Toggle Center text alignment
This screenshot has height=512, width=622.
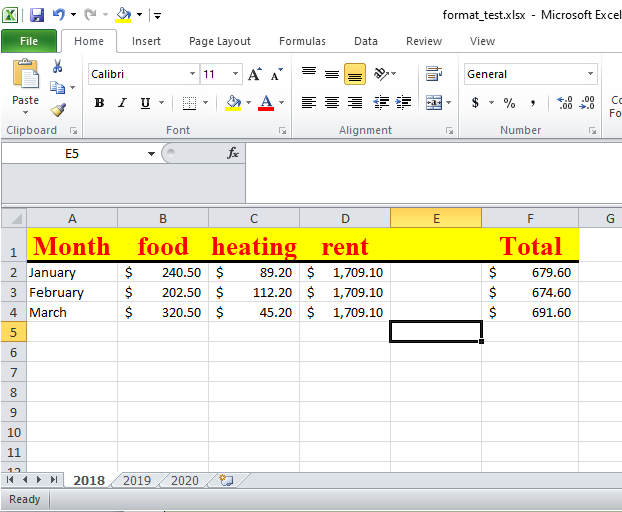click(x=332, y=103)
